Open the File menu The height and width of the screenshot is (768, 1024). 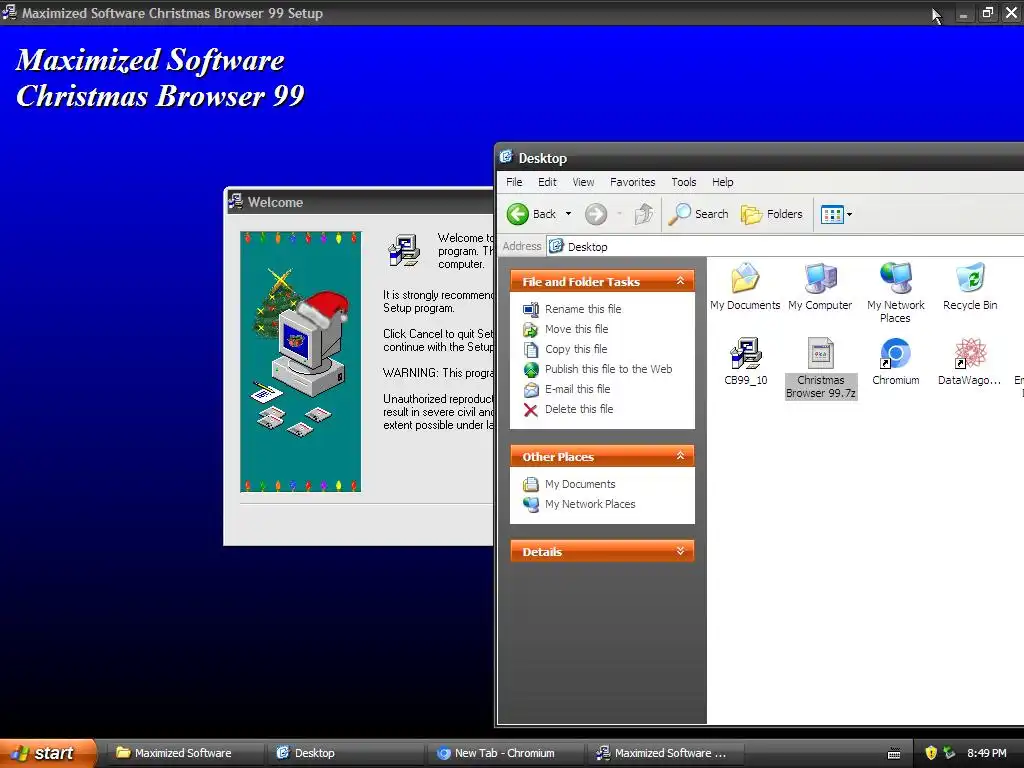514,182
